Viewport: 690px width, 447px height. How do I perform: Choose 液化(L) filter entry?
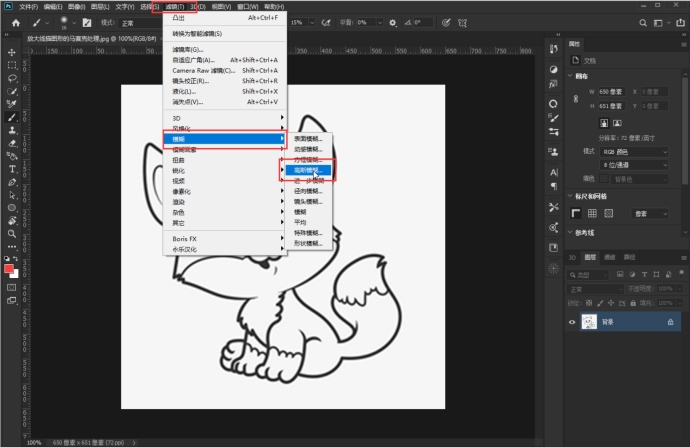coord(225,92)
